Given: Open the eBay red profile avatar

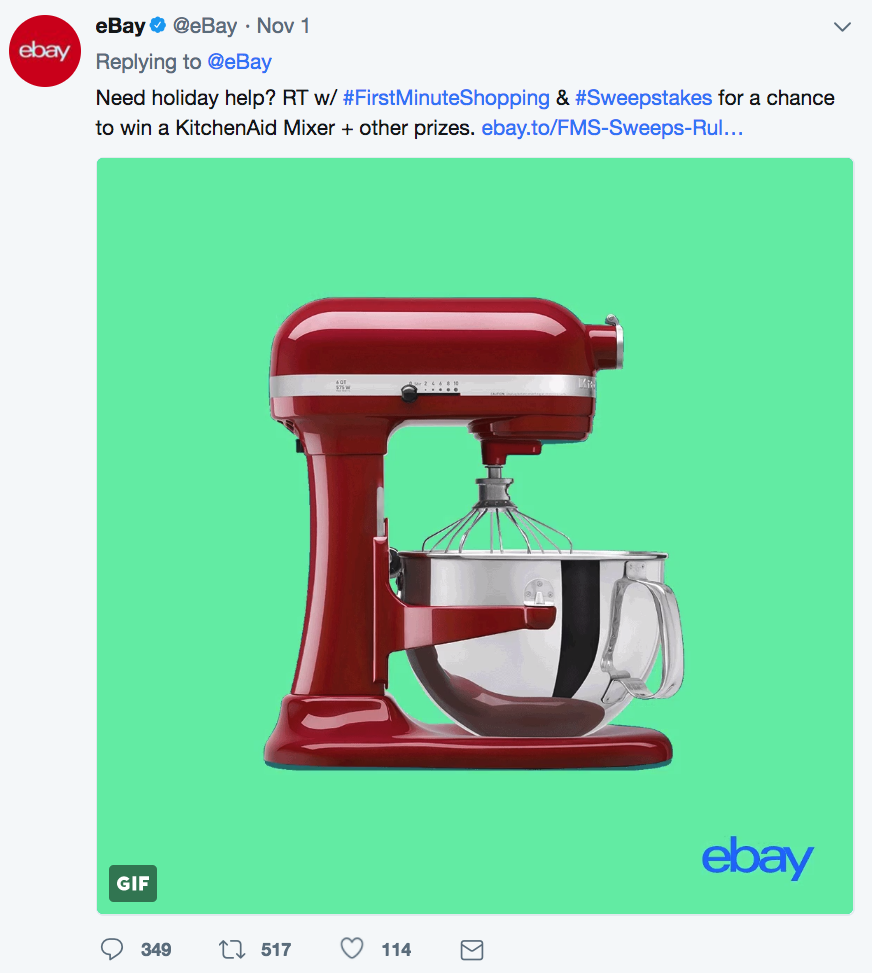Looking at the screenshot, I should 45,51.
